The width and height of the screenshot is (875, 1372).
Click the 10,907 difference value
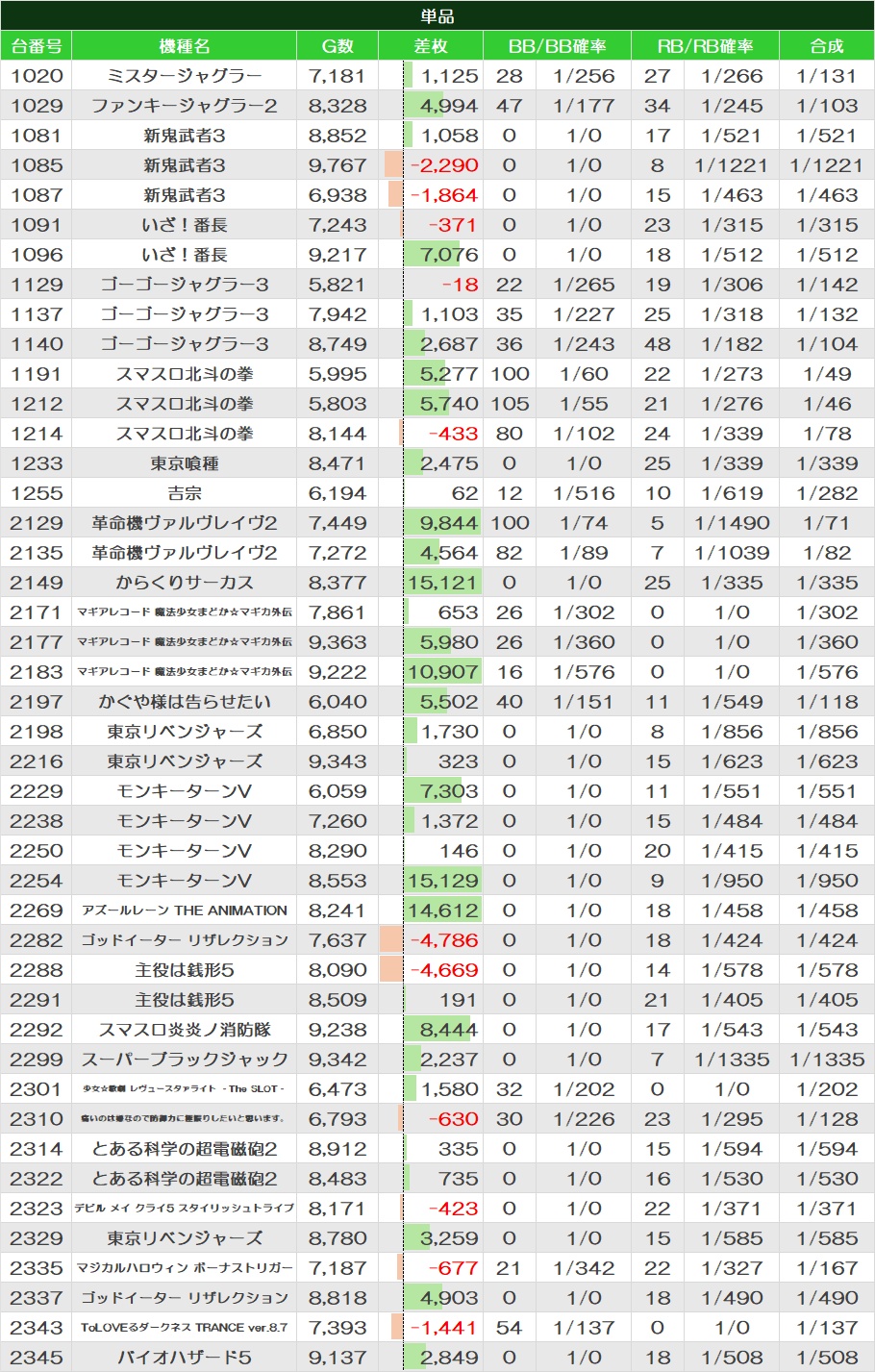pyautogui.click(x=442, y=672)
